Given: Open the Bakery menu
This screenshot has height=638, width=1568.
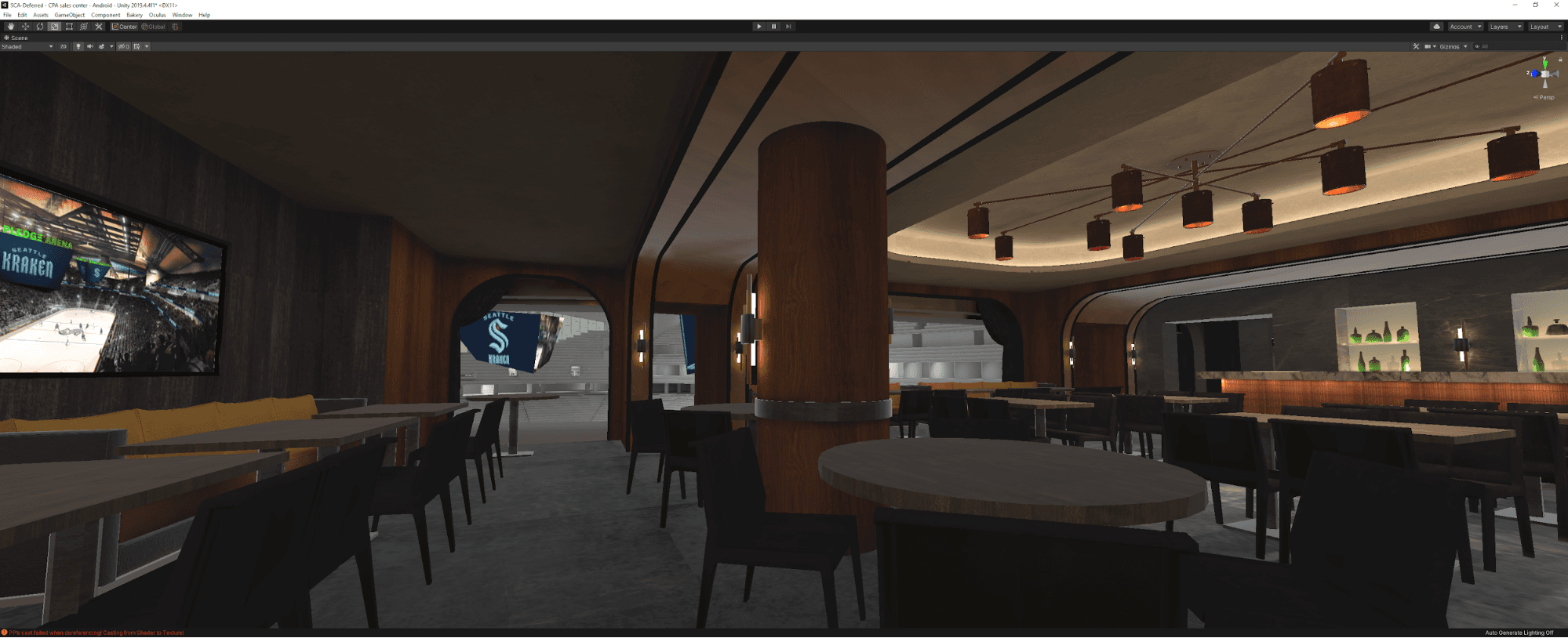Looking at the screenshot, I should [135, 15].
